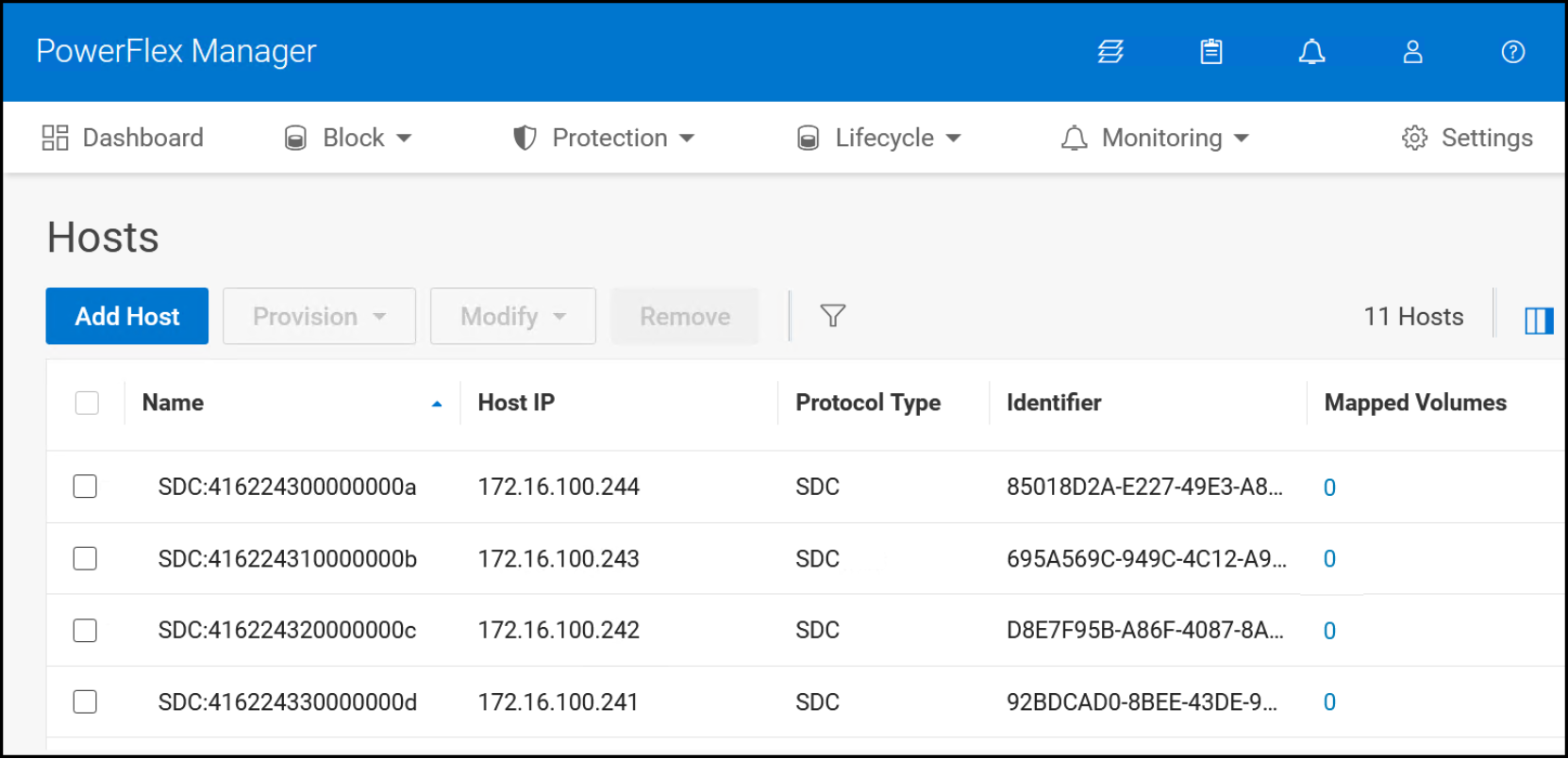
Task: Select checkbox for SDC:416224330000000d
Action: 85,701
